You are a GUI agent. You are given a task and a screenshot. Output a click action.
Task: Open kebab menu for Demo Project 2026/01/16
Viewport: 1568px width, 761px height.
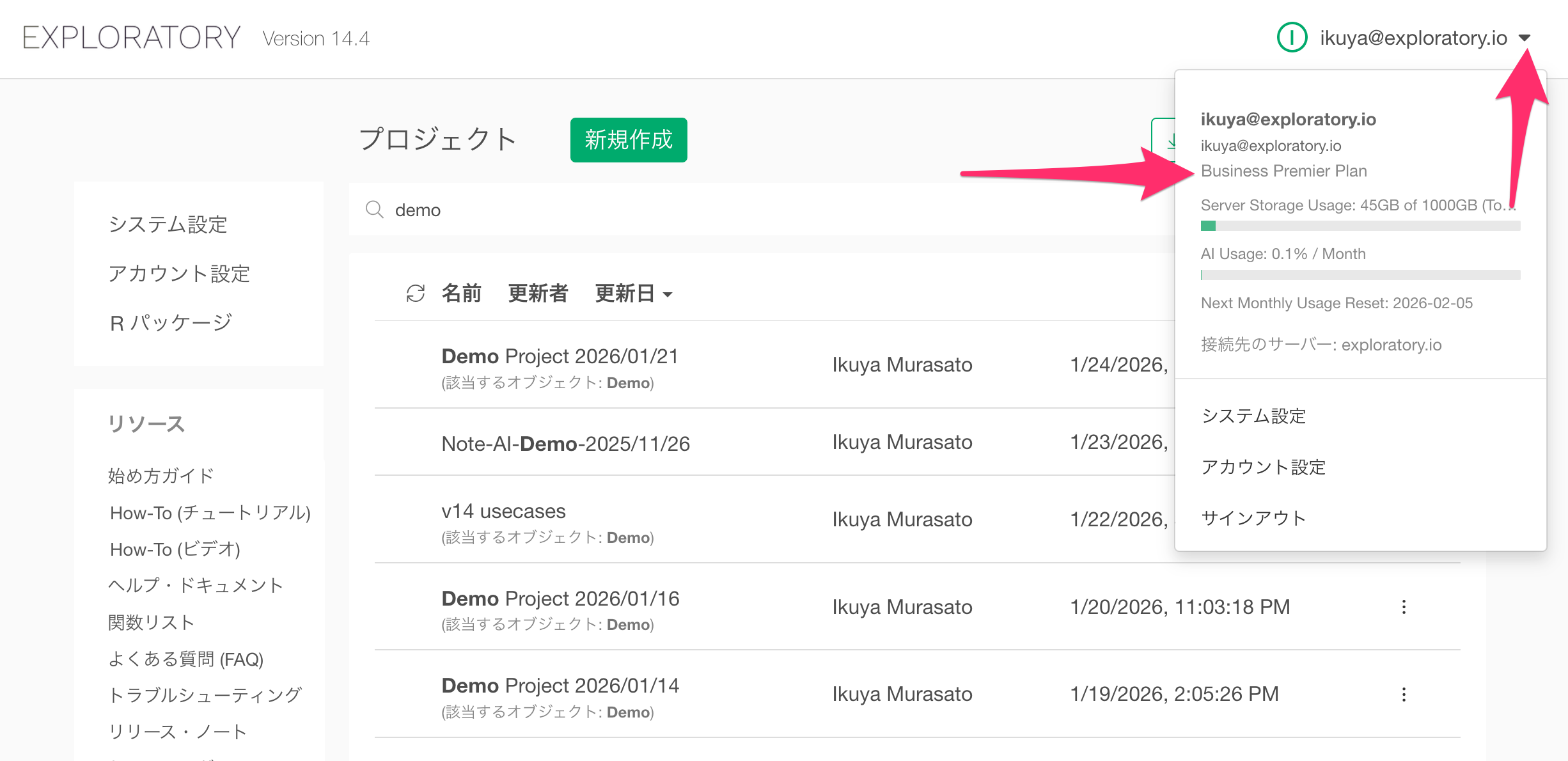[1404, 607]
